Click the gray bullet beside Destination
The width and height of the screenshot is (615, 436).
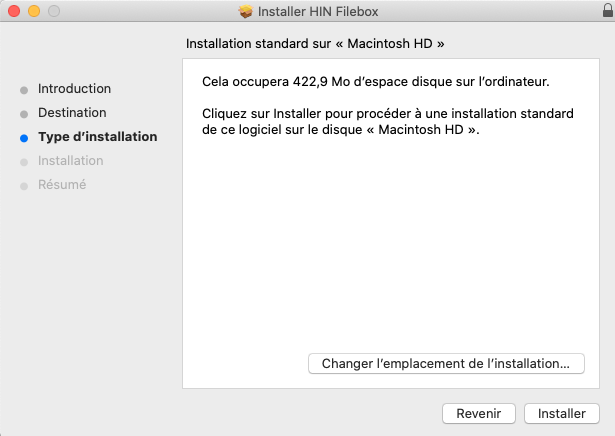[24, 114]
